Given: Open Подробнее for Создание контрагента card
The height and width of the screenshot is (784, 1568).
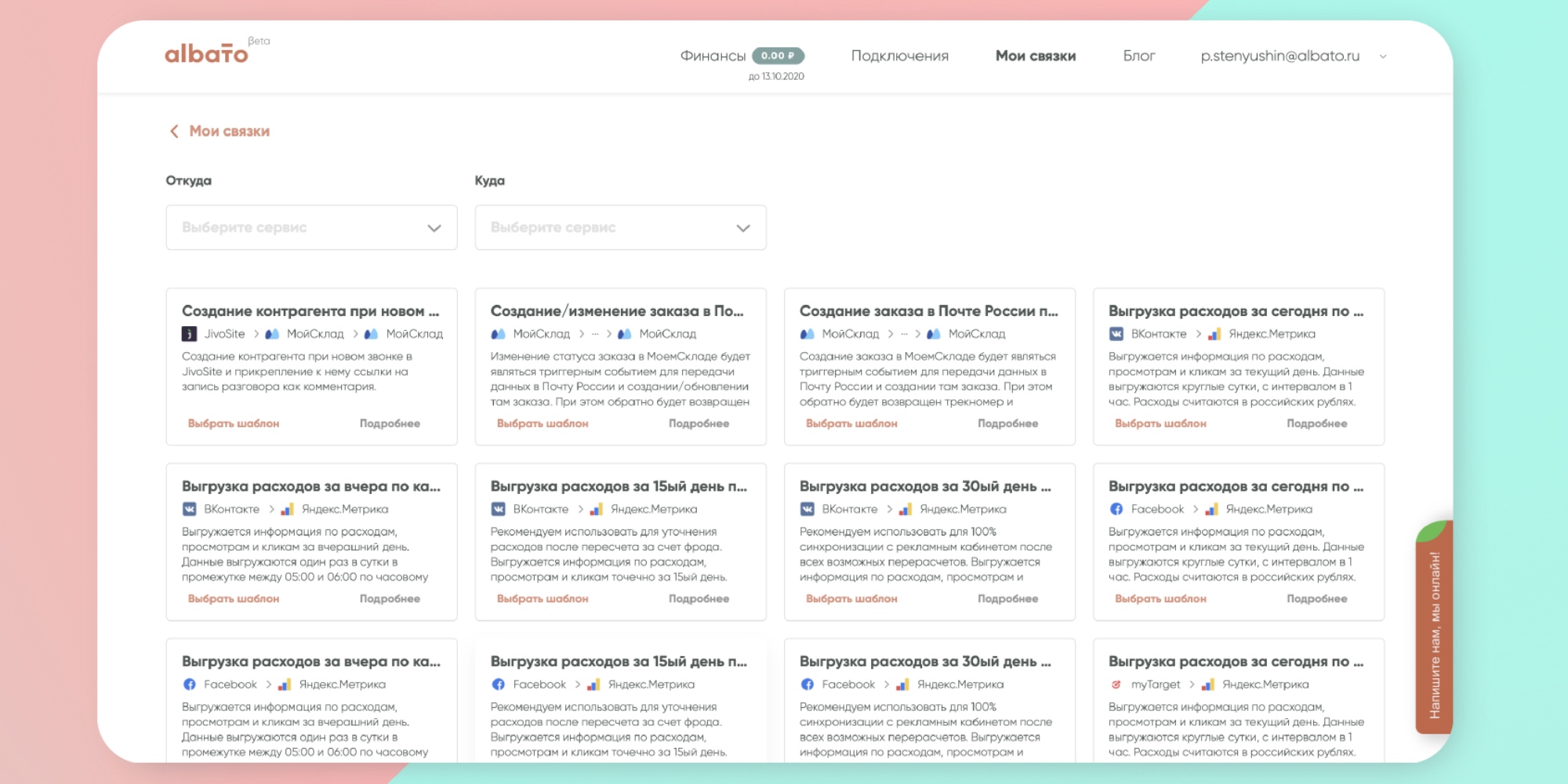Looking at the screenshot, I should pos(390,423).
